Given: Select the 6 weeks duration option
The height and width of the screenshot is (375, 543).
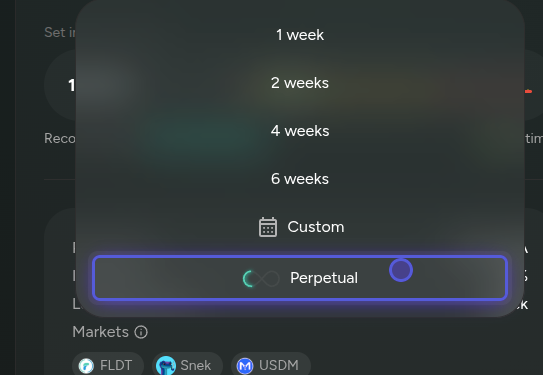Looking at the screenshot, I should pos(300,179).
